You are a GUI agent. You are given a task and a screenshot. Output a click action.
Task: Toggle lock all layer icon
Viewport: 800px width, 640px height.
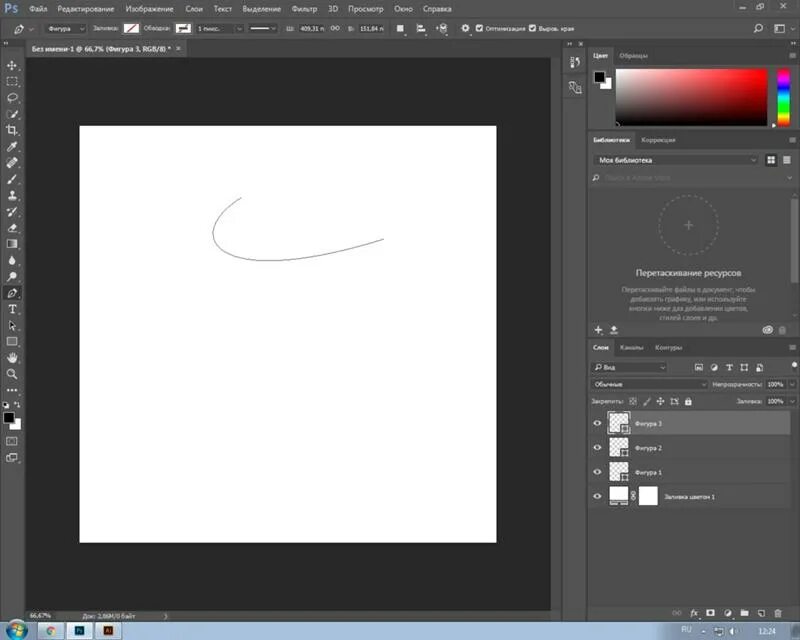pyautogui.click(x=688, y=402)
